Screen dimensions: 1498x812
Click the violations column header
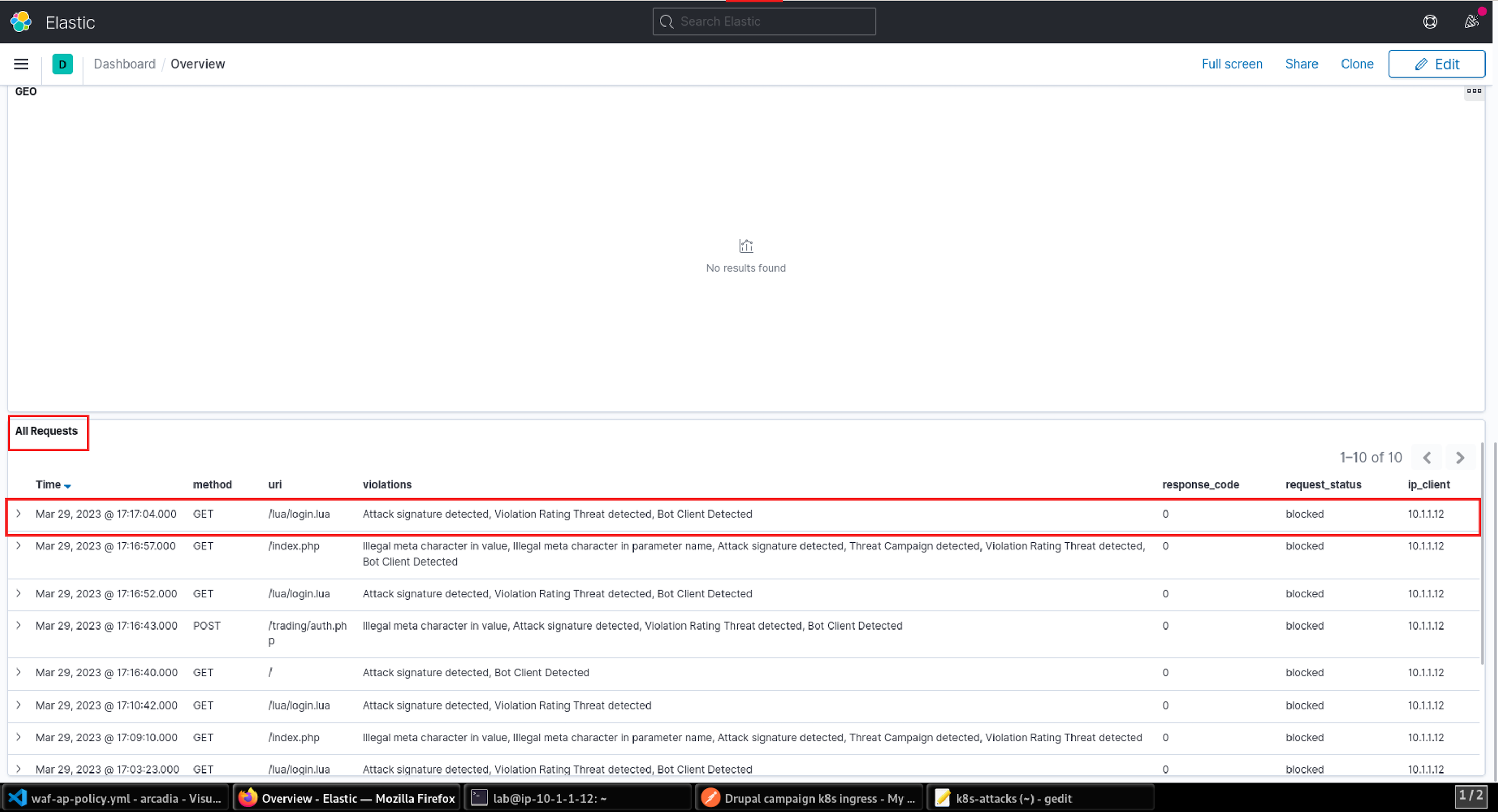388,485
